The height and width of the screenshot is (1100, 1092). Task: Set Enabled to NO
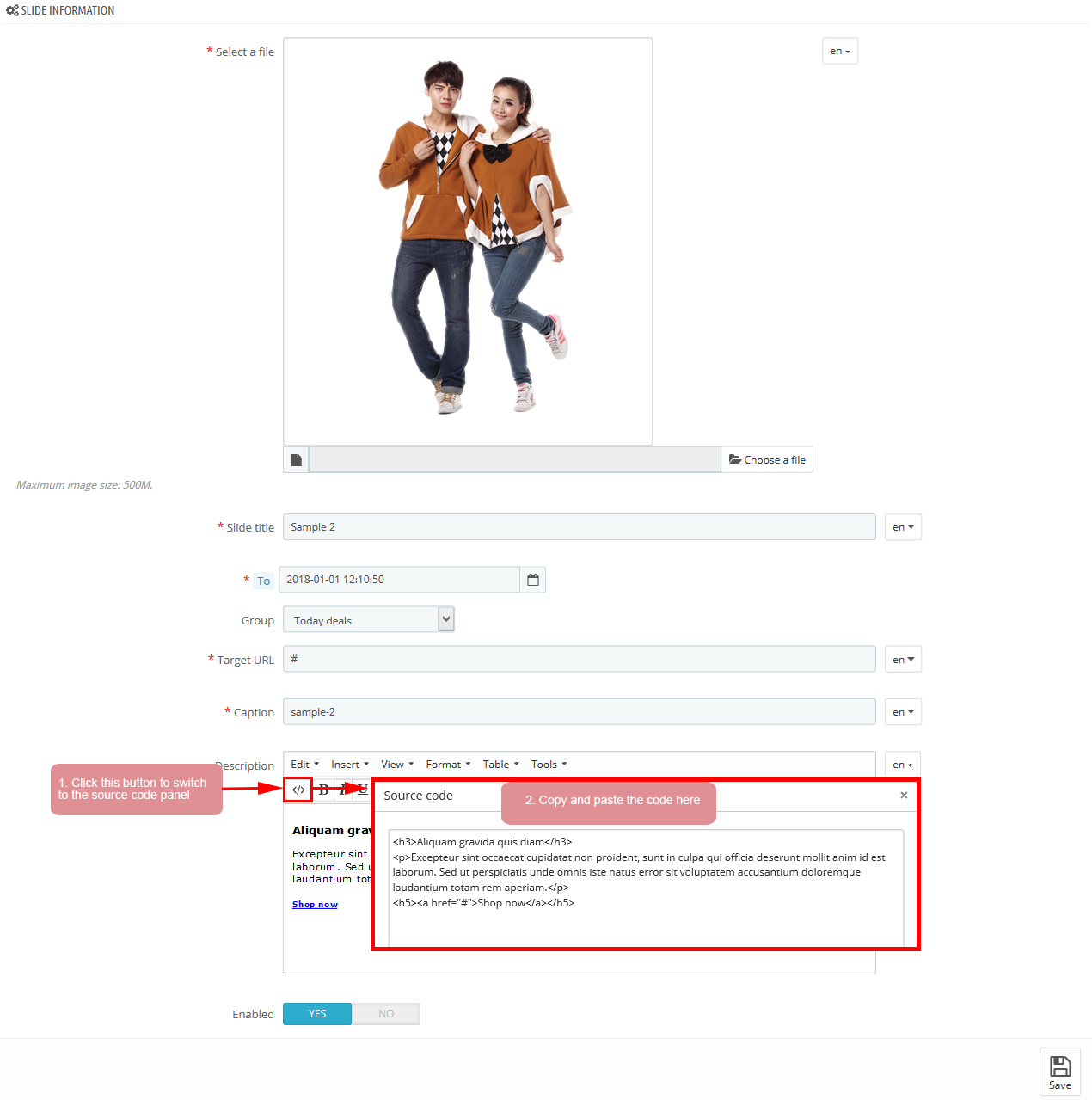pyautogui.click(x=386, y=1014)
